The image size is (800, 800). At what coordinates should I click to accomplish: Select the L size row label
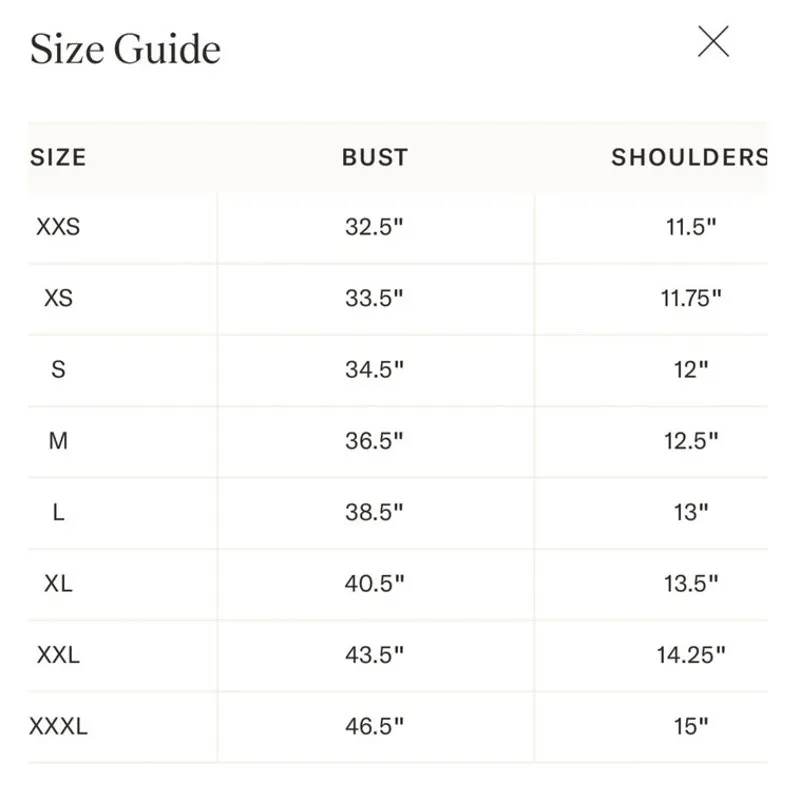58,512
